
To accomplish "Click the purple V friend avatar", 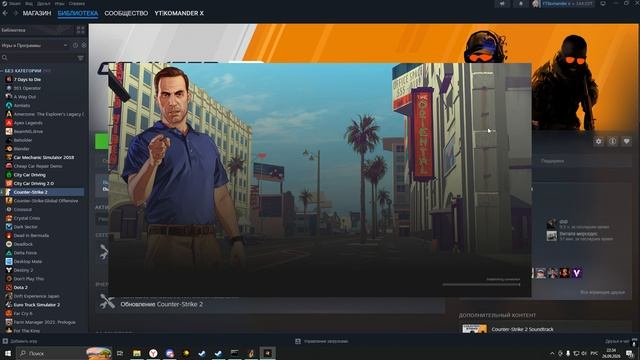I will (x=576, y=273).
